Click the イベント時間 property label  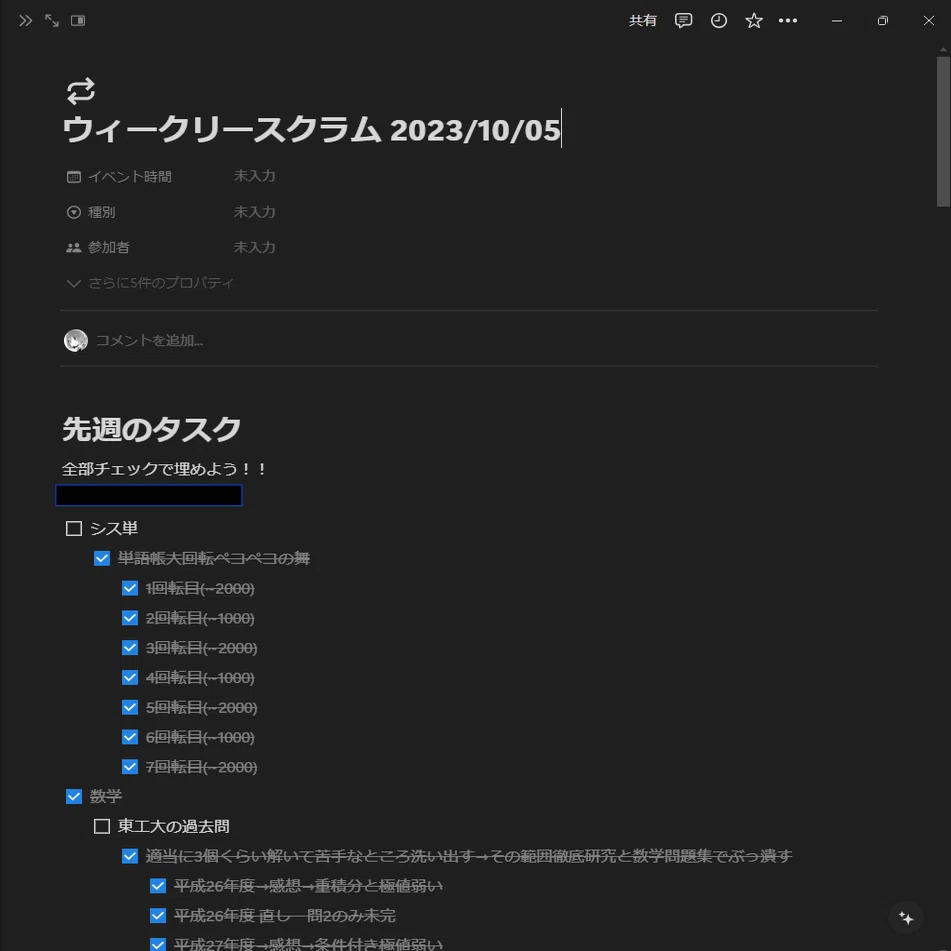(130, 176)
